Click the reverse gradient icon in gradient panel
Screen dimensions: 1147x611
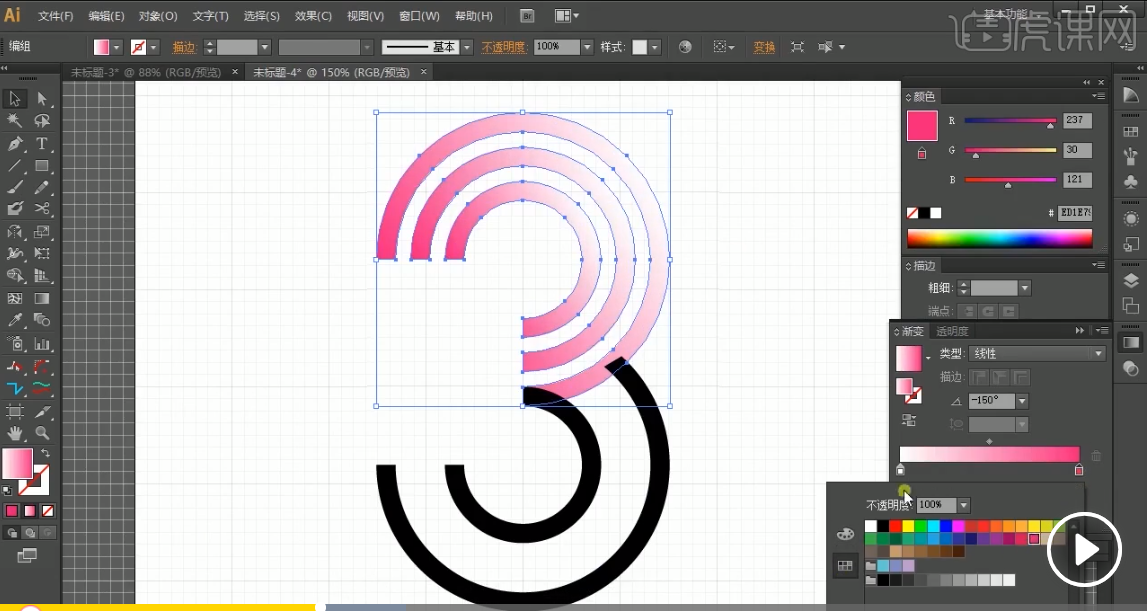pos(909,420)
